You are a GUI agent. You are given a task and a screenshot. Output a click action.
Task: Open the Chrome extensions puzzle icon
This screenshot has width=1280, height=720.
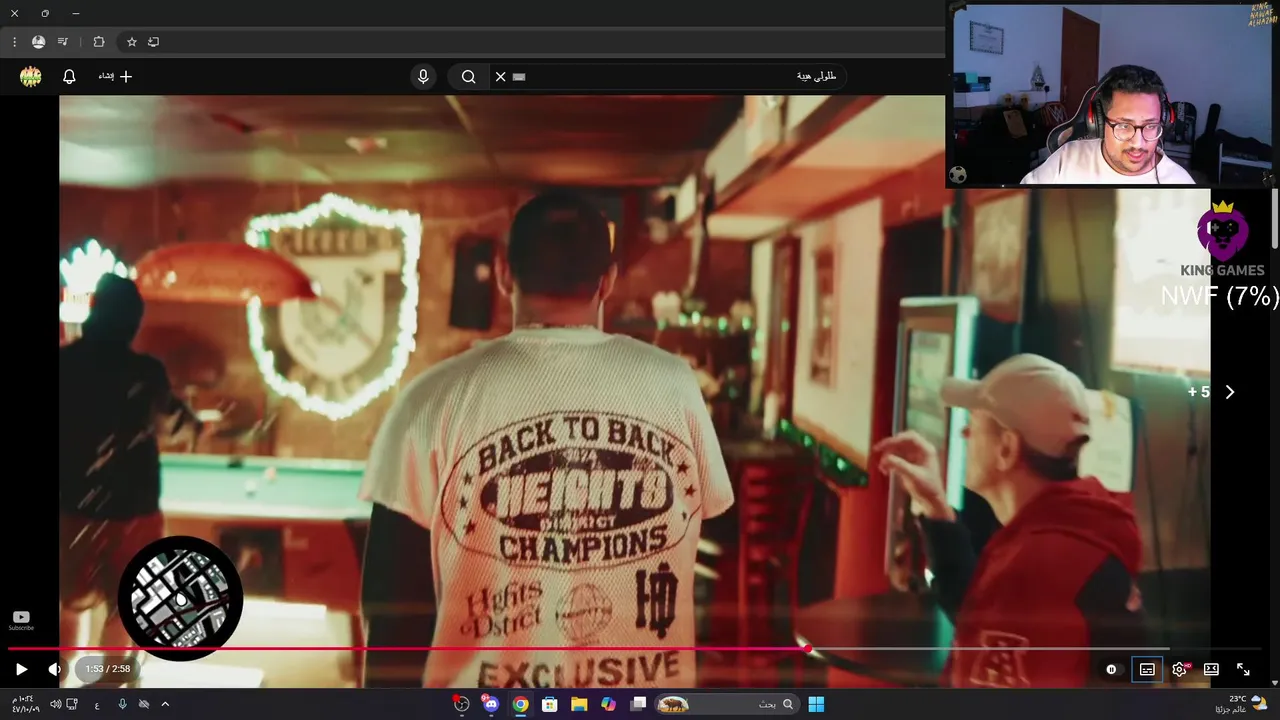(x=99, y=42)
